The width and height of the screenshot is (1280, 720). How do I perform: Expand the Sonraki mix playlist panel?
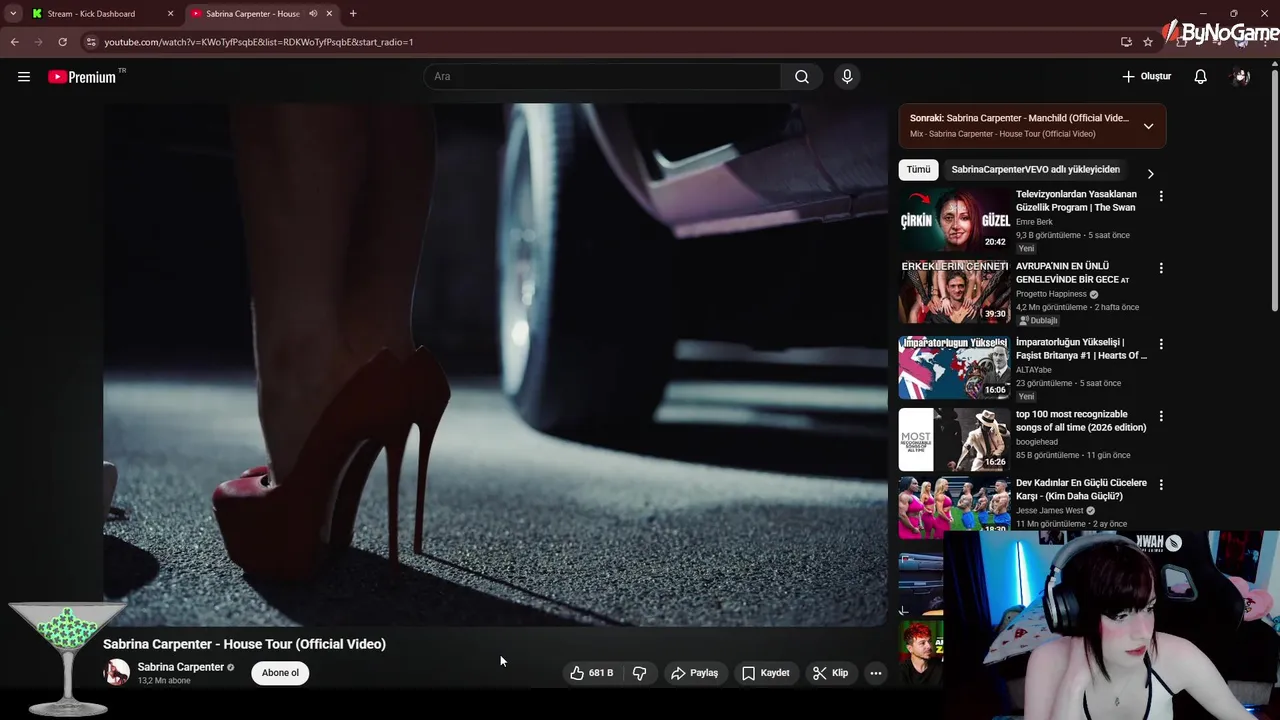tap(1148, 126)
